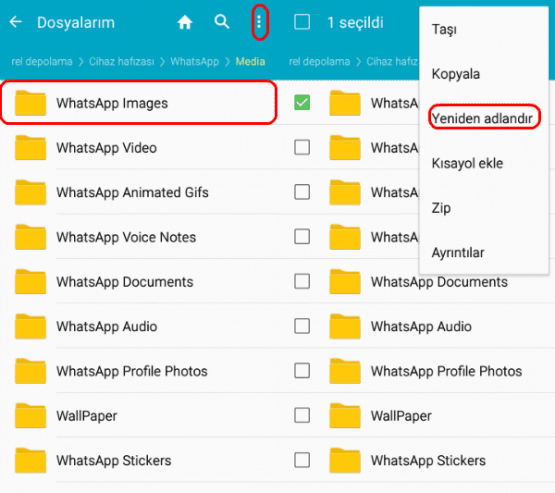Select the WhatsApp breadcrumb item

[195, 62]
